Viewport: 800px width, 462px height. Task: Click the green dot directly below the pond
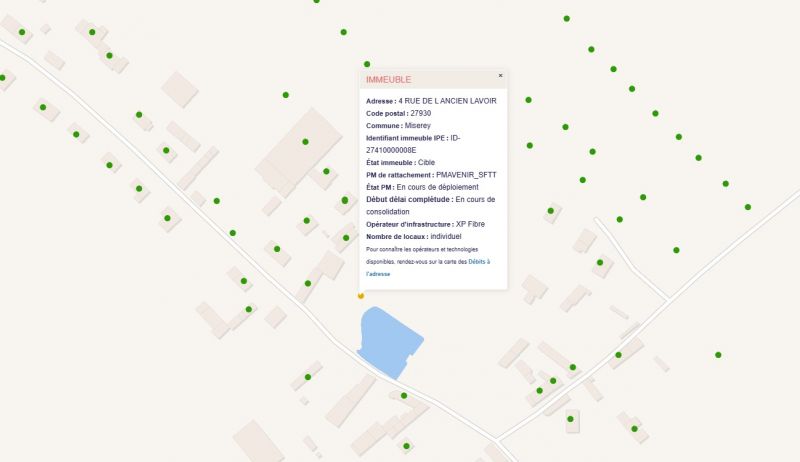pyautogui.click(x=404, y=396)
